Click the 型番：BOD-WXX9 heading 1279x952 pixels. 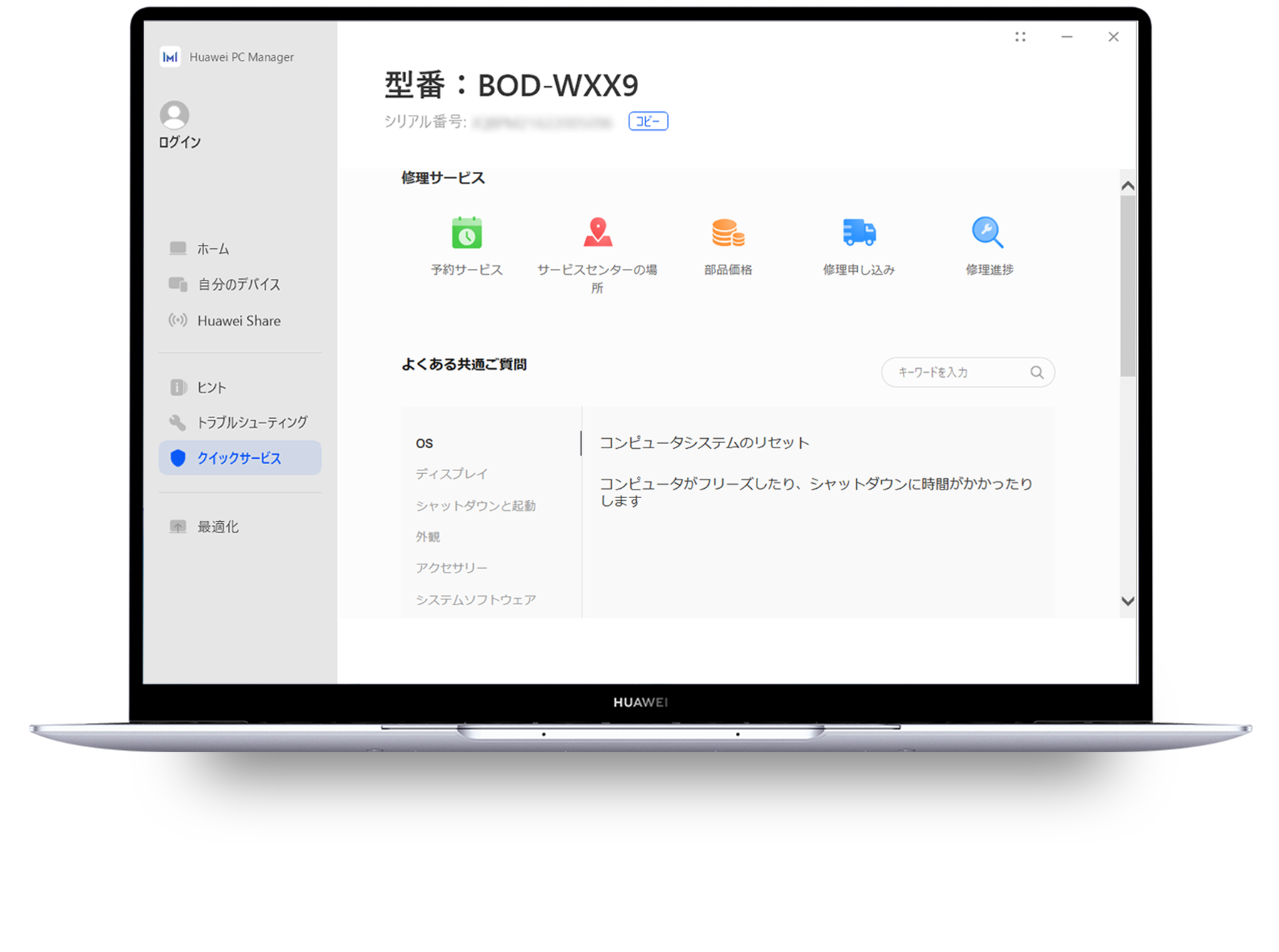click(x=512, y=86)
